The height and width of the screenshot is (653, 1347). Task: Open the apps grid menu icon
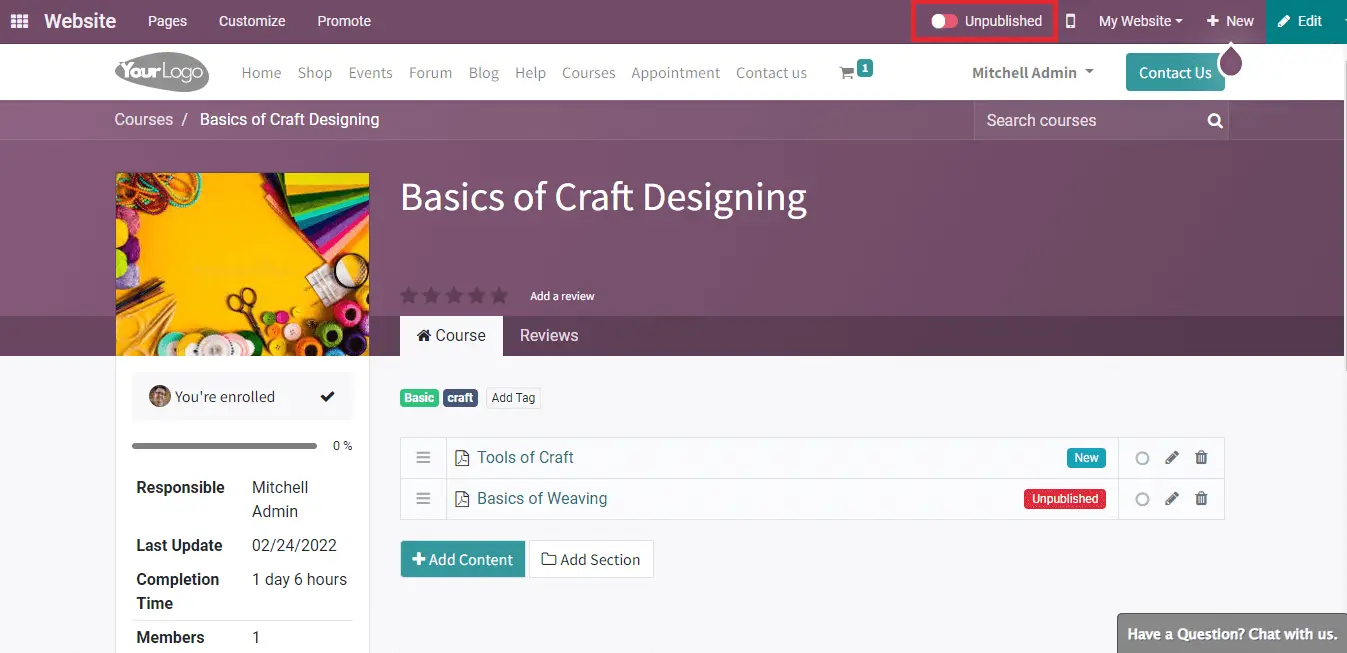[19, 21]
